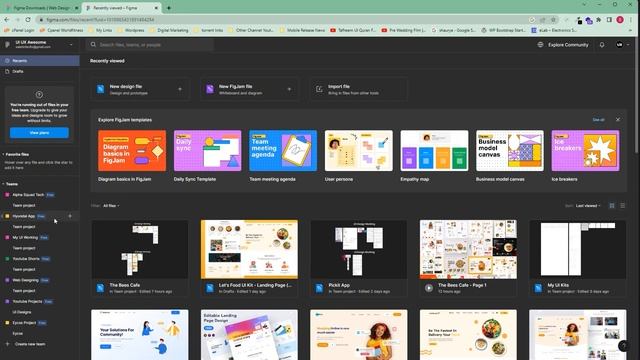Open The Bees Cafe - Page 1 prototype
Viewport: 640px width, 360px height.
pyautogui.click(x=468, y=258)
